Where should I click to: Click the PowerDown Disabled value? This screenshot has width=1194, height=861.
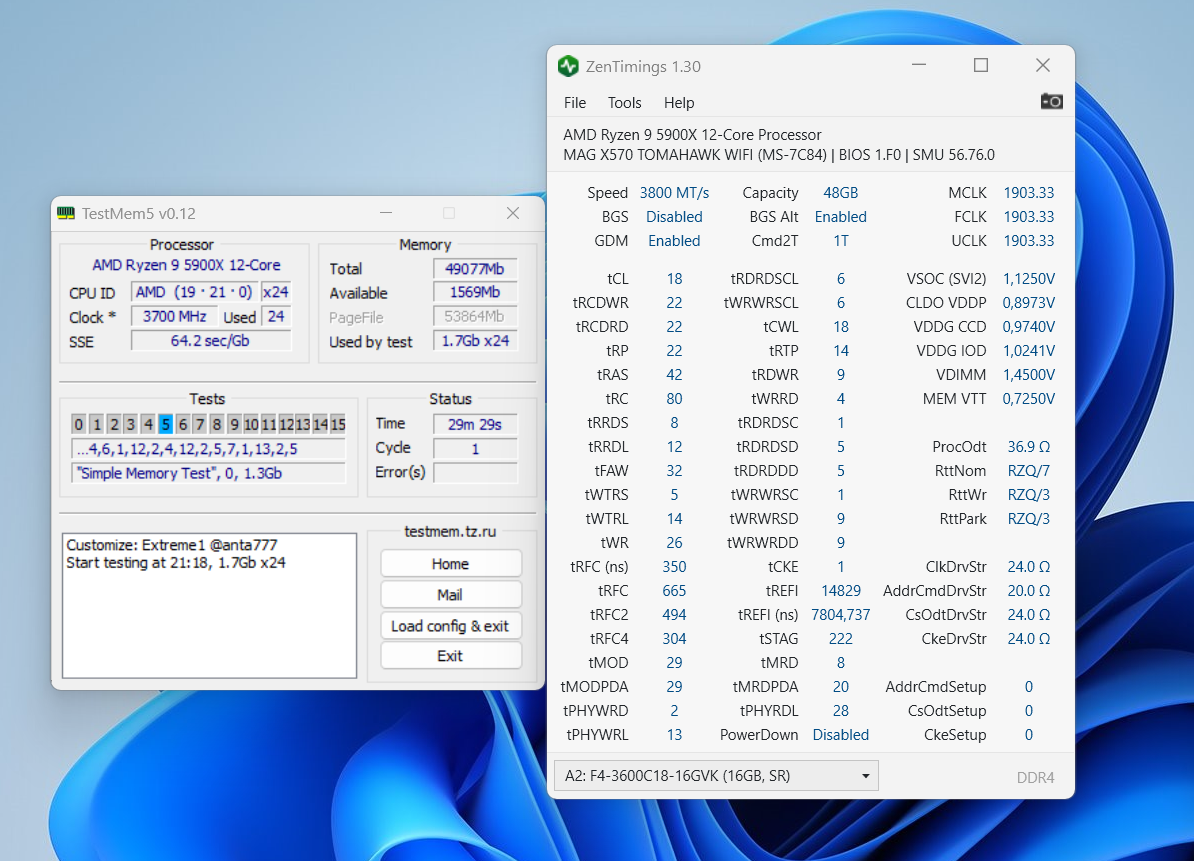pyautogui.click(x=841, y=735)
